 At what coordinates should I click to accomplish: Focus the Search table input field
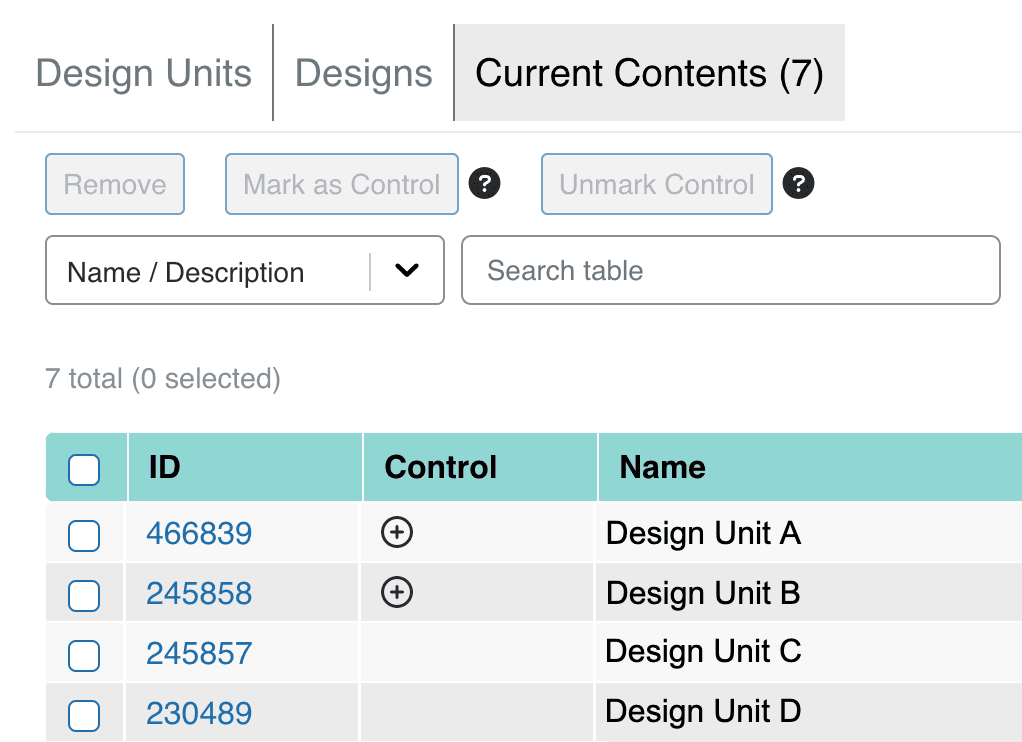[730, 270]
